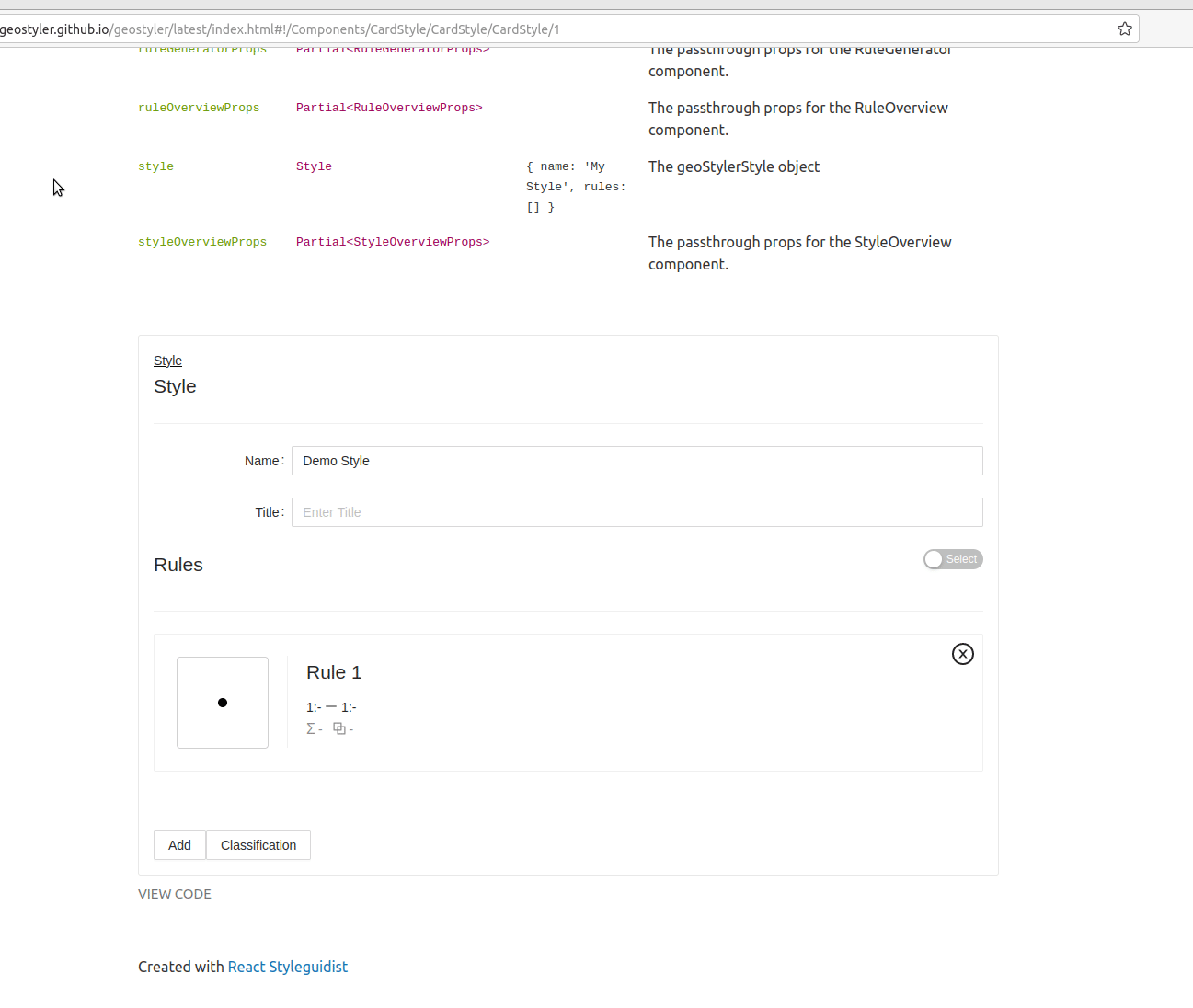The width and height of the screenshot is (1193, 1008).
Task: Follow the React Styleguidist link
Action: [x=287, y=967]
